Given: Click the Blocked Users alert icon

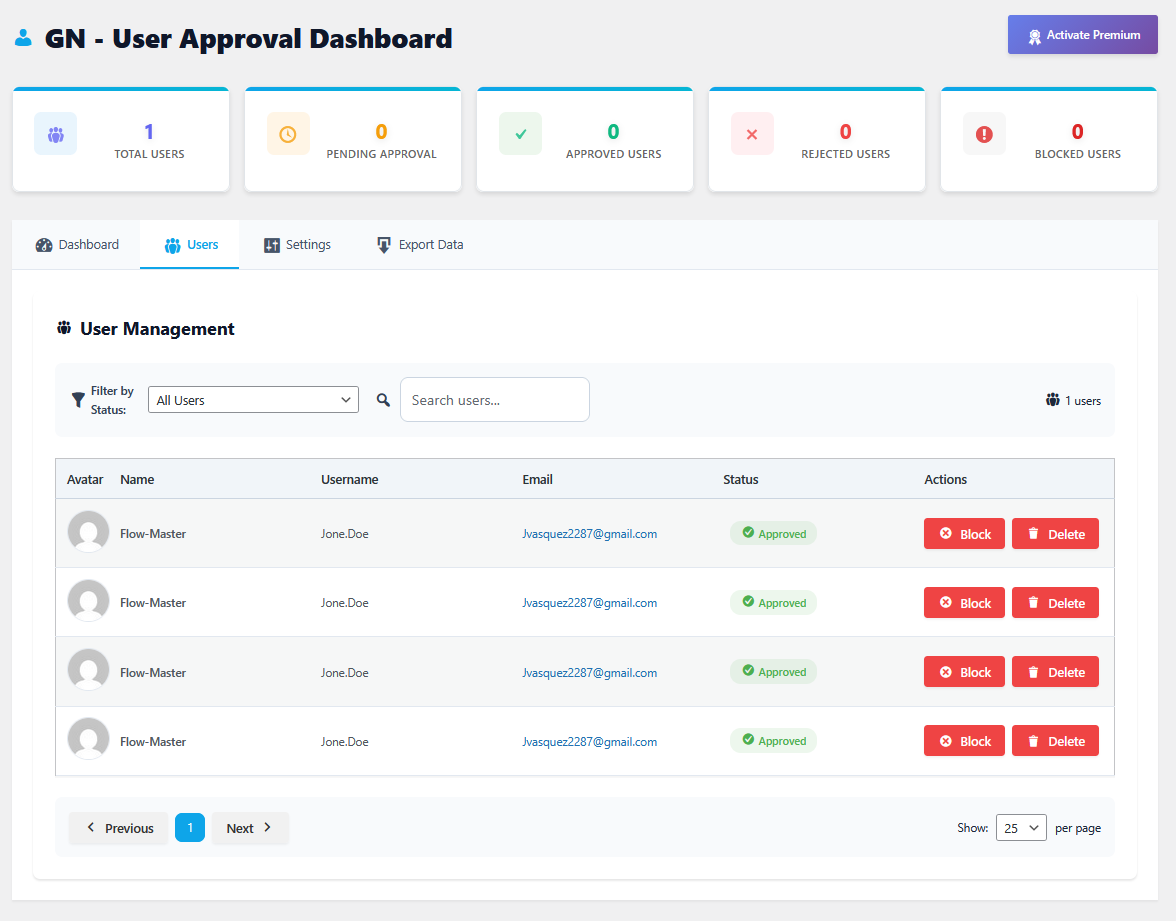Looking at the screenshot, I should 984,133.
